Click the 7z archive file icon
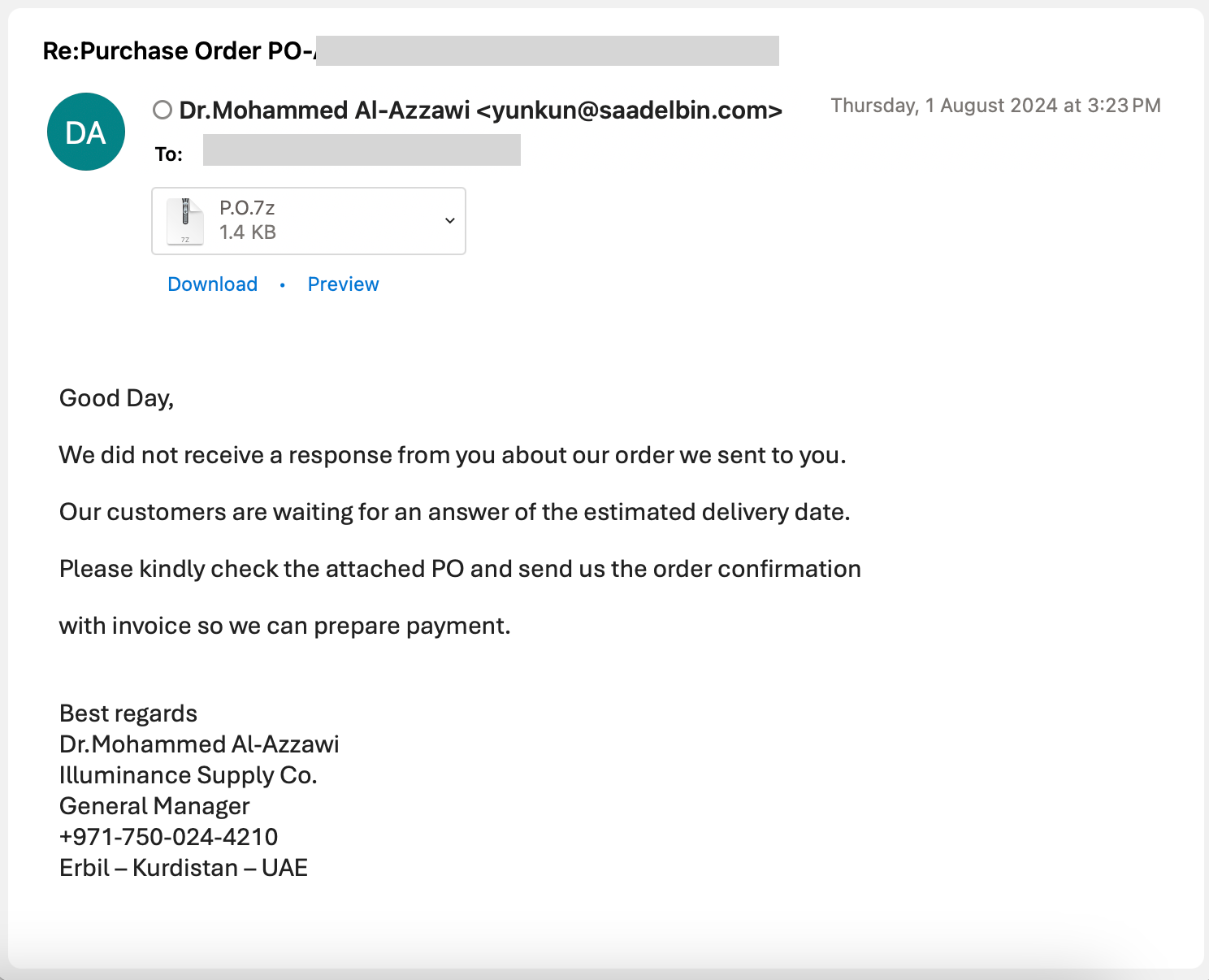Viewport: 1209px width, 980px height. point(185,221)
